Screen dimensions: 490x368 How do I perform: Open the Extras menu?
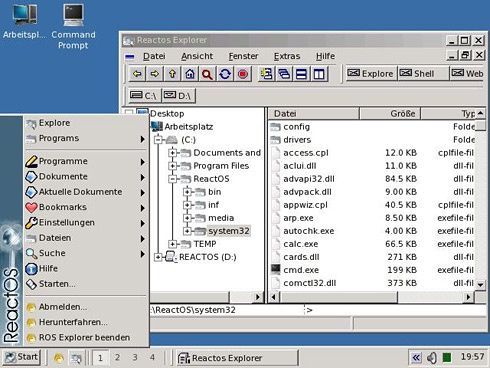click(x=287, y=56)
